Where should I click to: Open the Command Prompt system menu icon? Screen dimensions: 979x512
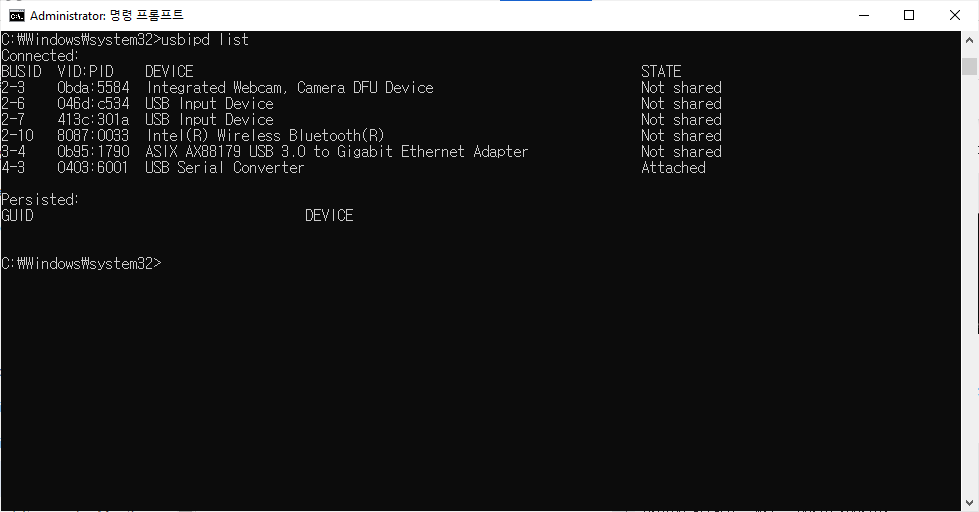[17, 15]
